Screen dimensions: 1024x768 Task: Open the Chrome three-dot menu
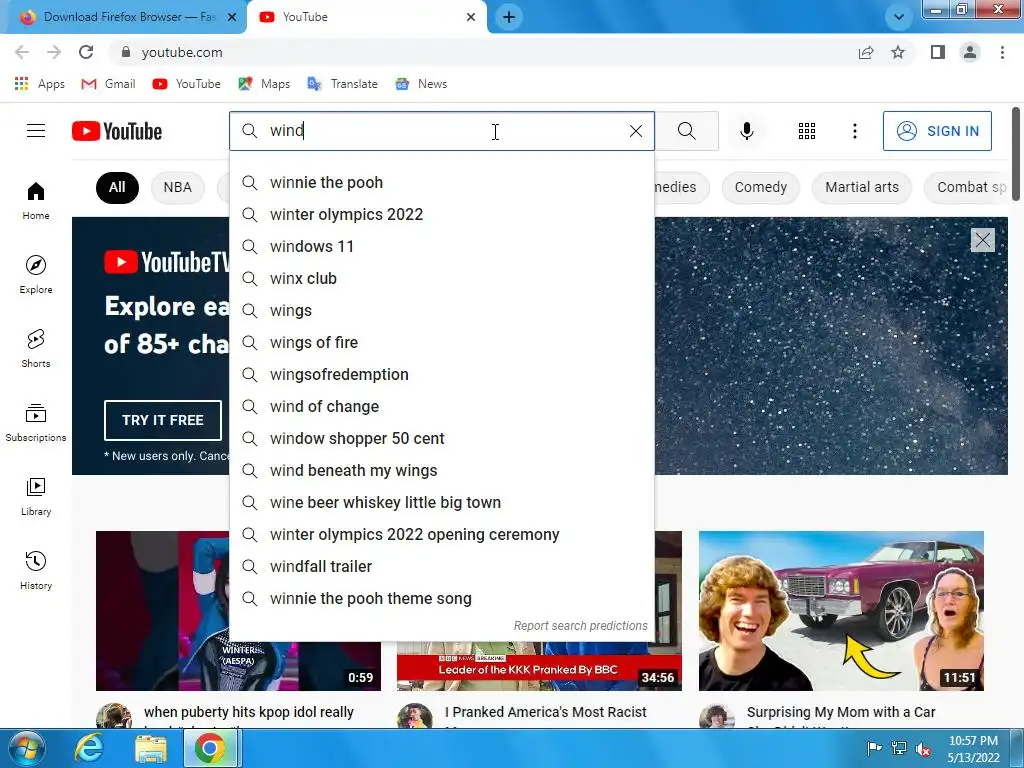point(1002,52)
